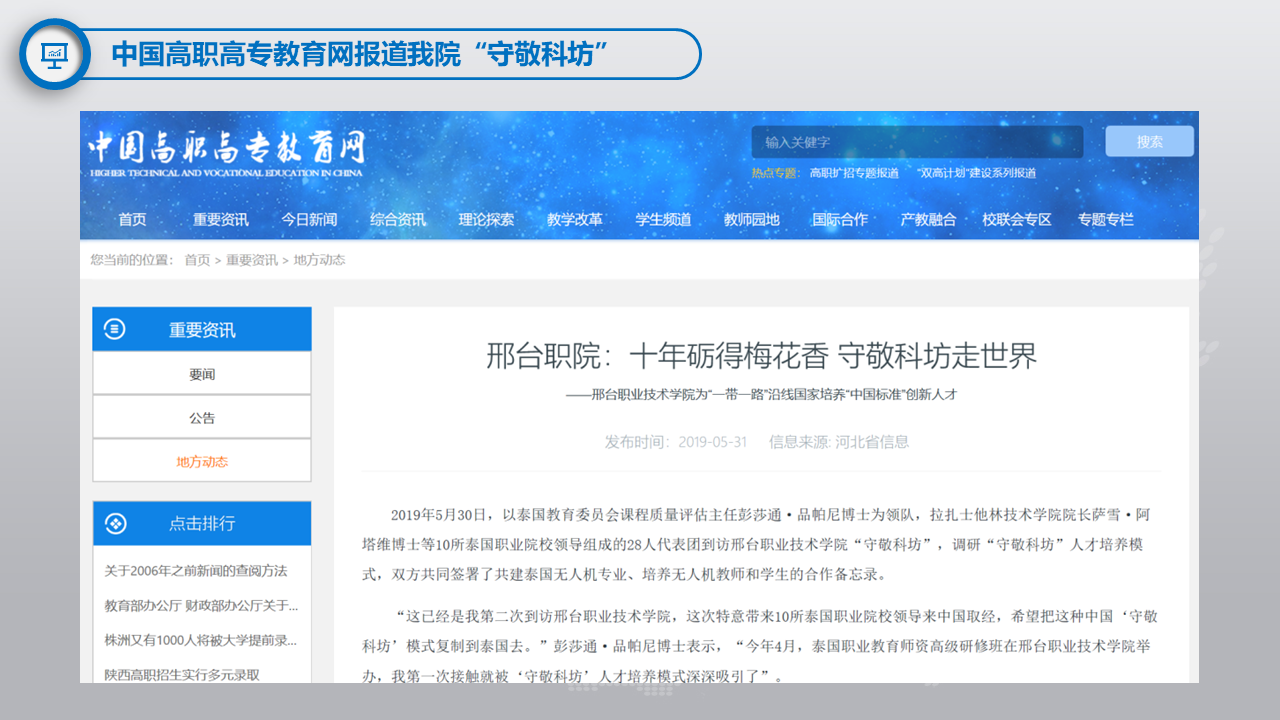The height and width of the screenshot is (720, 1280).
Task: Select 国际合作 in the navigation bar
Action: pyautogui.click(x=840, y=219)
